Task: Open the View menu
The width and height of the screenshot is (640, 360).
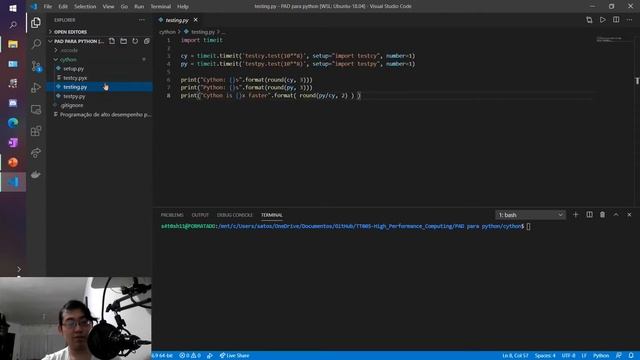Action: pyautogui.click(x=108, y=7)
